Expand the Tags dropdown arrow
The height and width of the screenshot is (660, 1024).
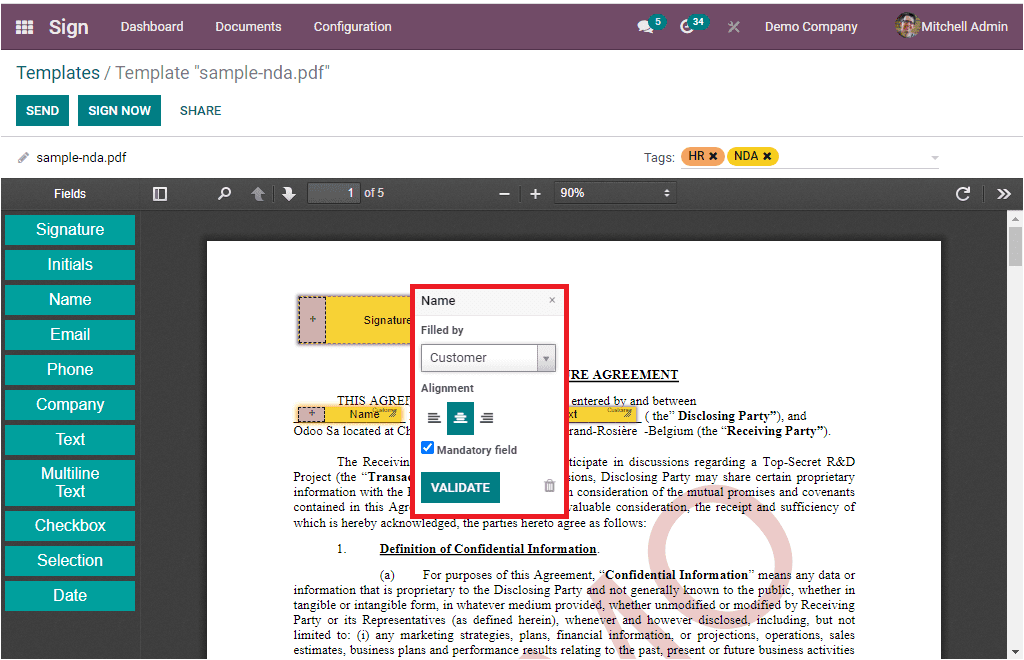[x=935, y=158]
